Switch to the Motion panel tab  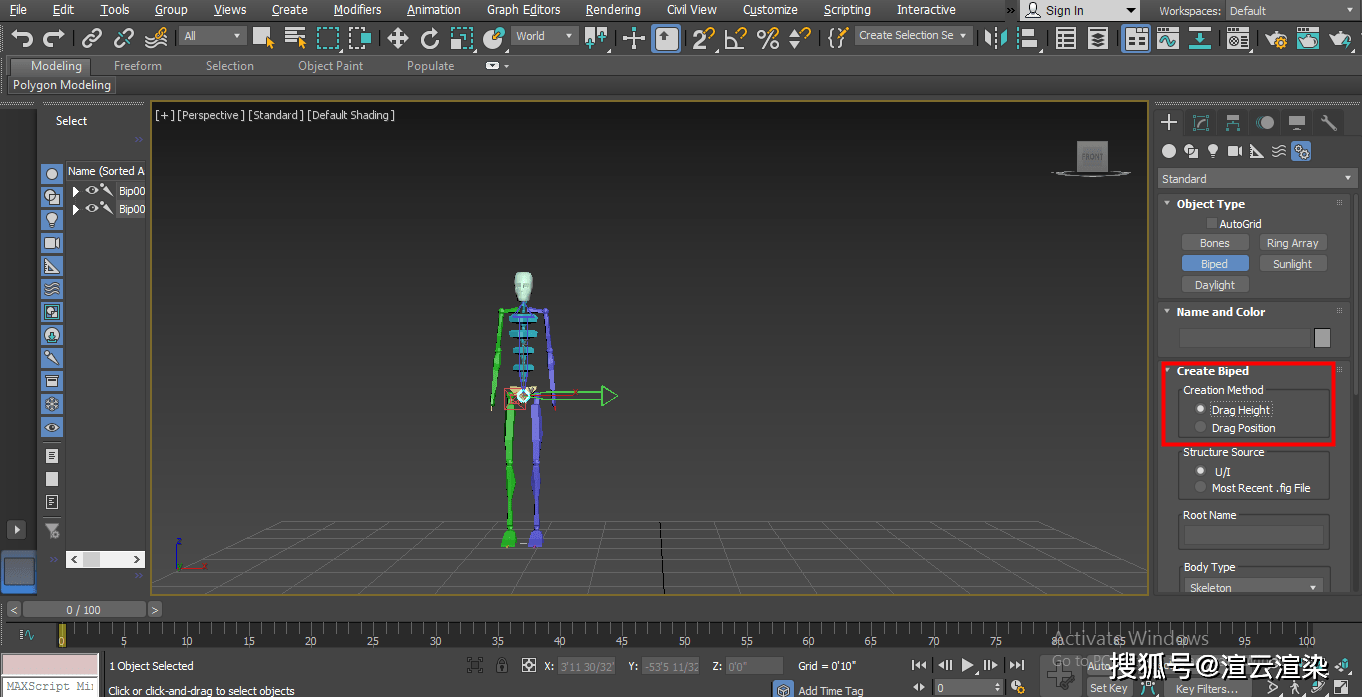(1265, 123)
